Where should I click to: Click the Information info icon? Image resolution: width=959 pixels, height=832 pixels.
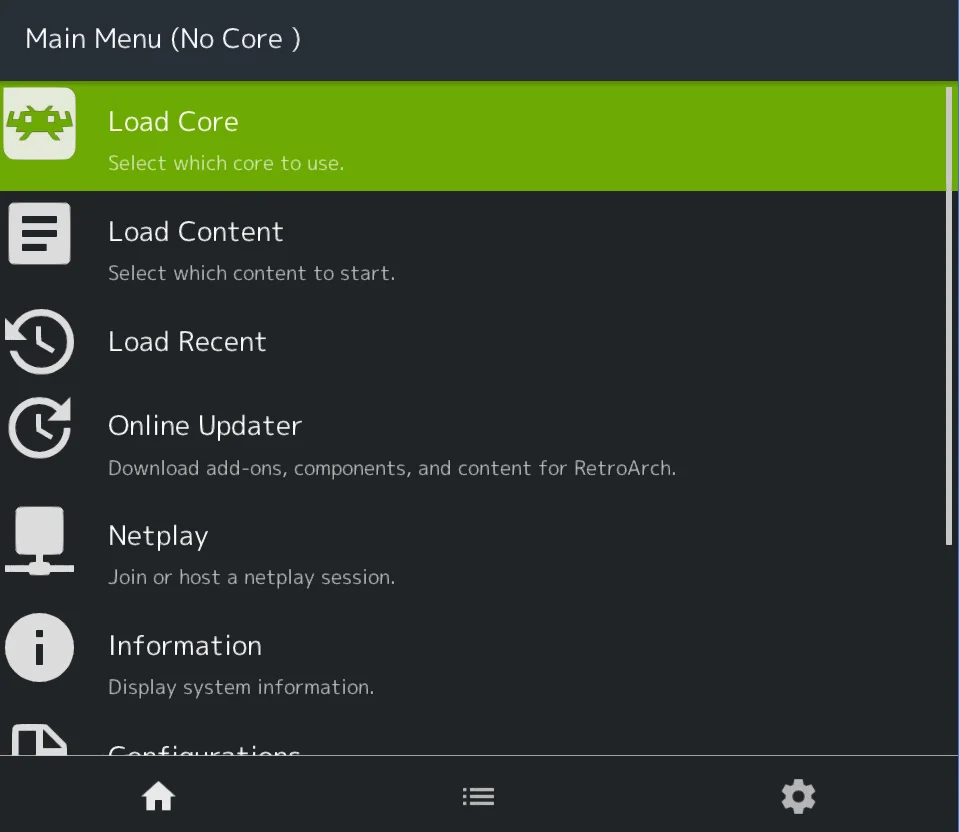click(40, 647)
